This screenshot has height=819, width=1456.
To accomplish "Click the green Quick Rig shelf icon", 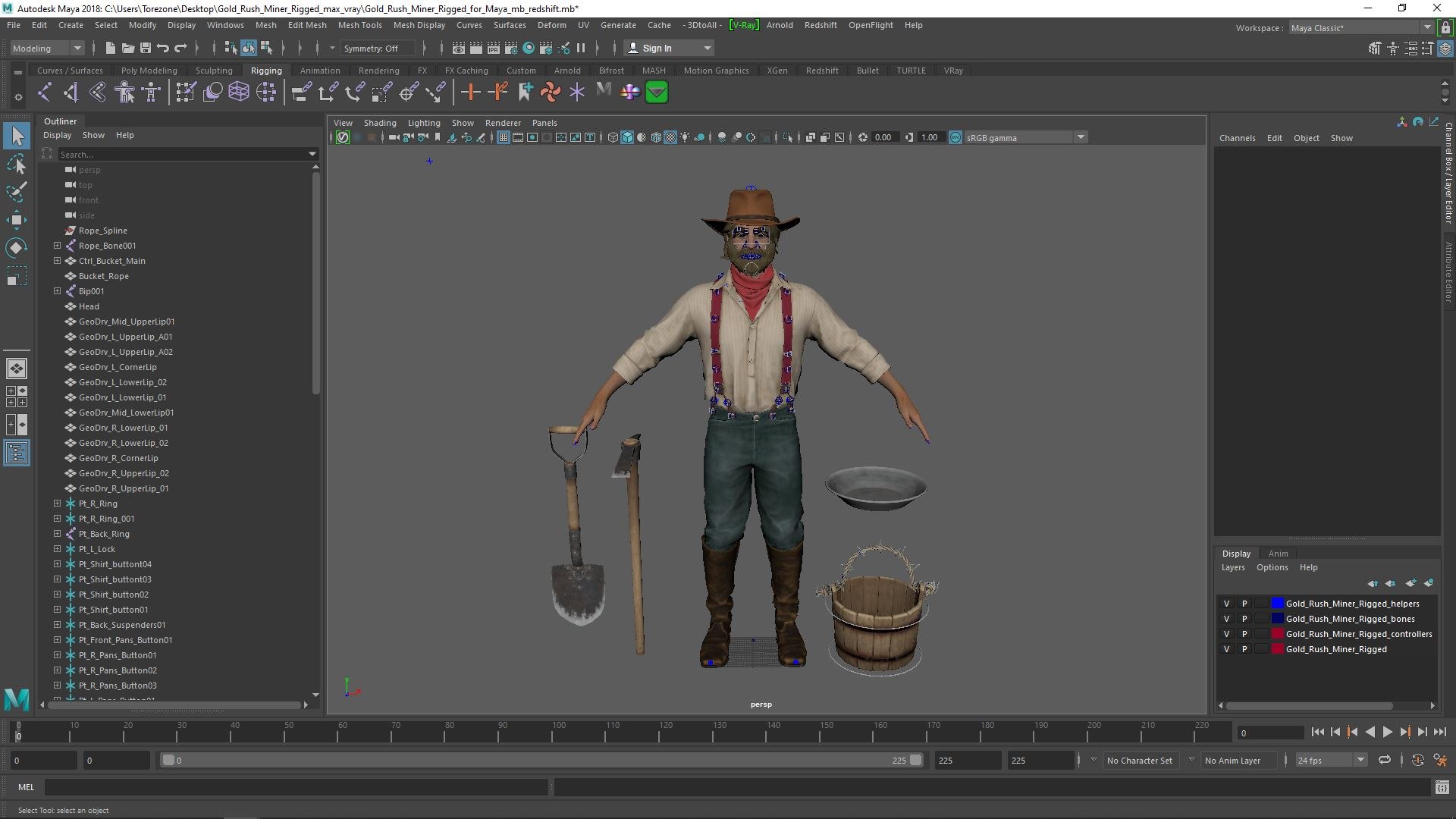I will (x=657, y=93).
